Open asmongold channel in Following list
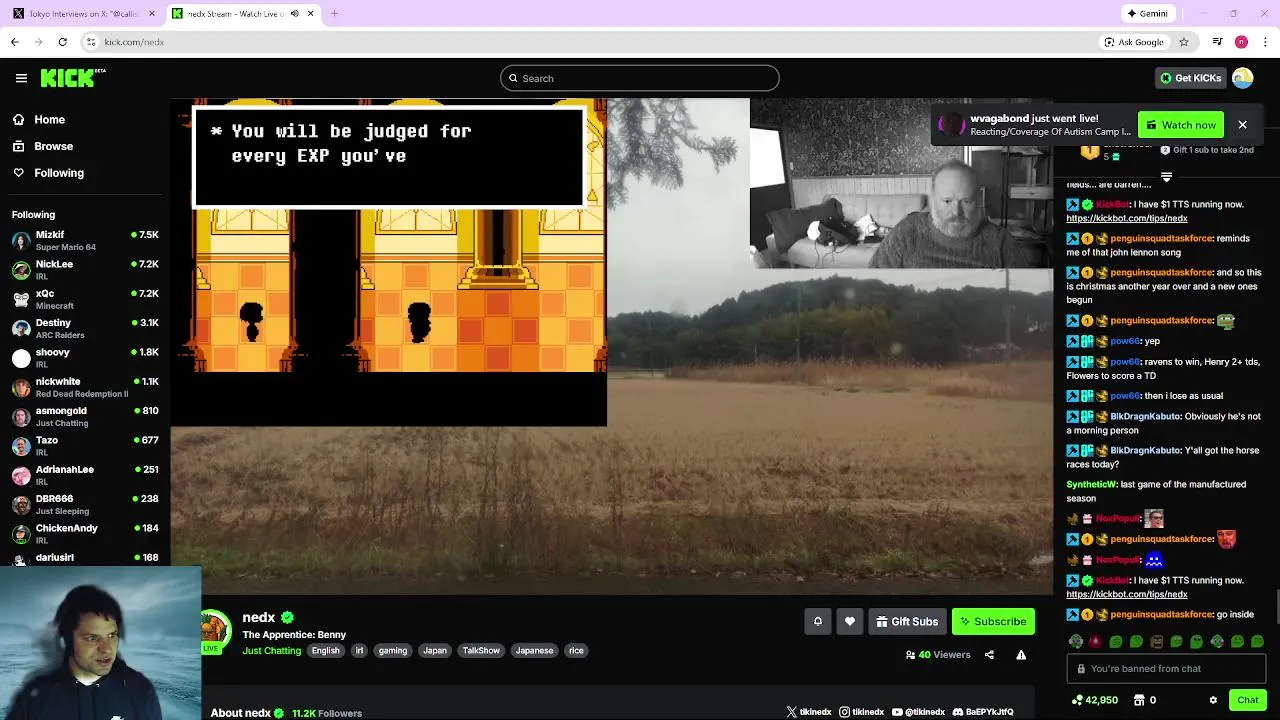Image resolution: width=1280 pixels, height=720 pixels. pos(85,417)
